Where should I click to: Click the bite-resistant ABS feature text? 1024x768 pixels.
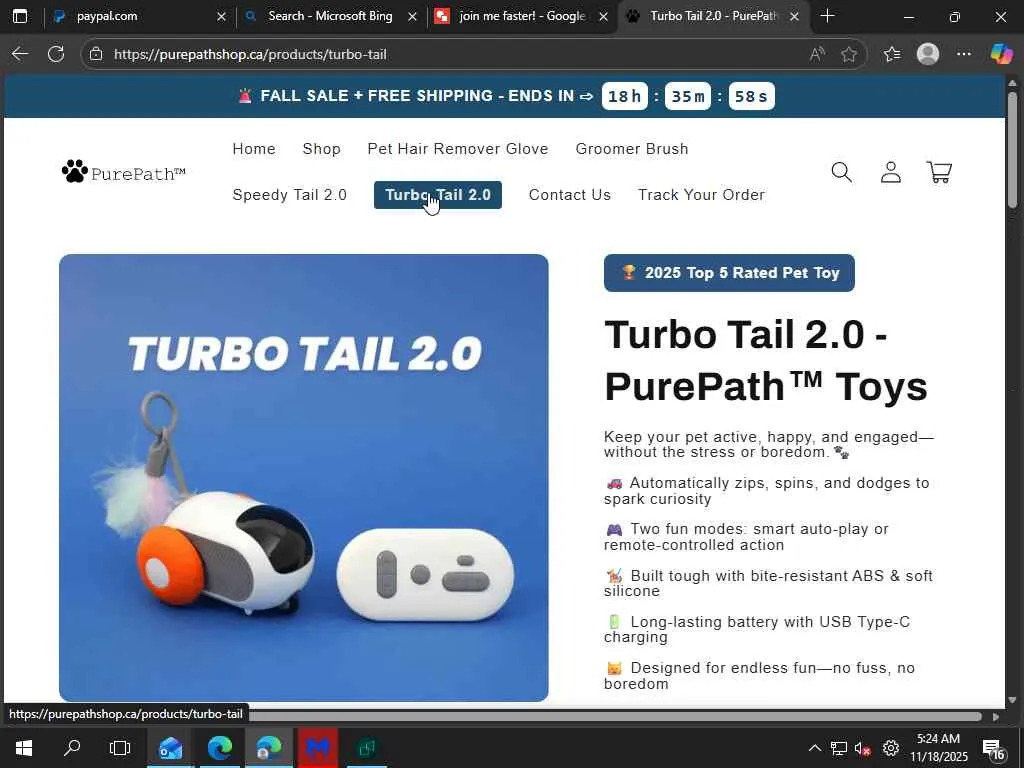click(x=769, y=583)
